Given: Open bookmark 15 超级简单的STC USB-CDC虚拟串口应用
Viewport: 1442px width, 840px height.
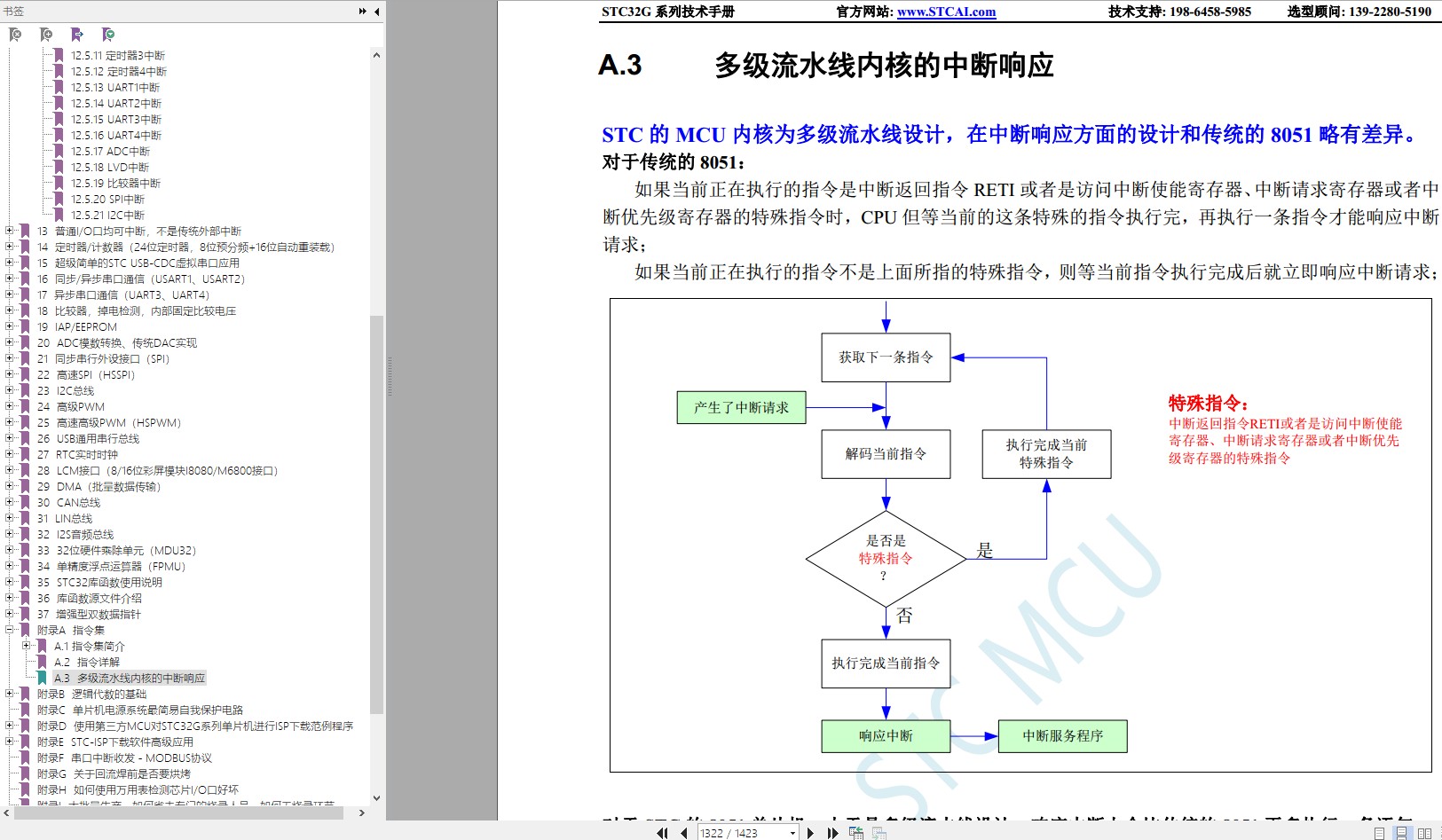Looking at the screenshot, I should 138,263.
